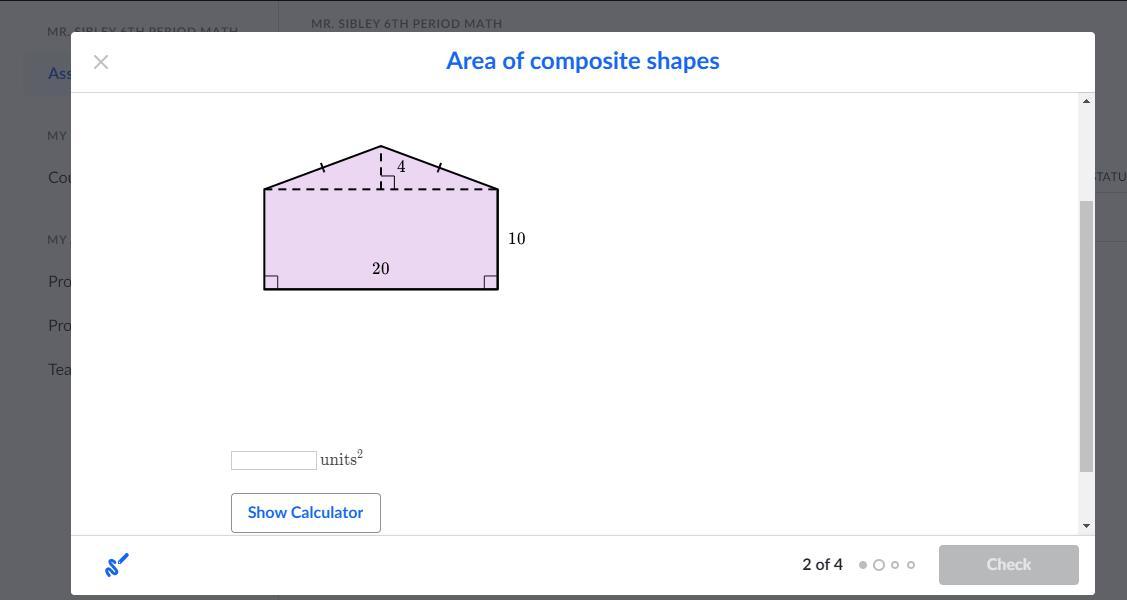Click the triangle height label 4
Screen dimensions: 1127x600
(x=401, y=167)
